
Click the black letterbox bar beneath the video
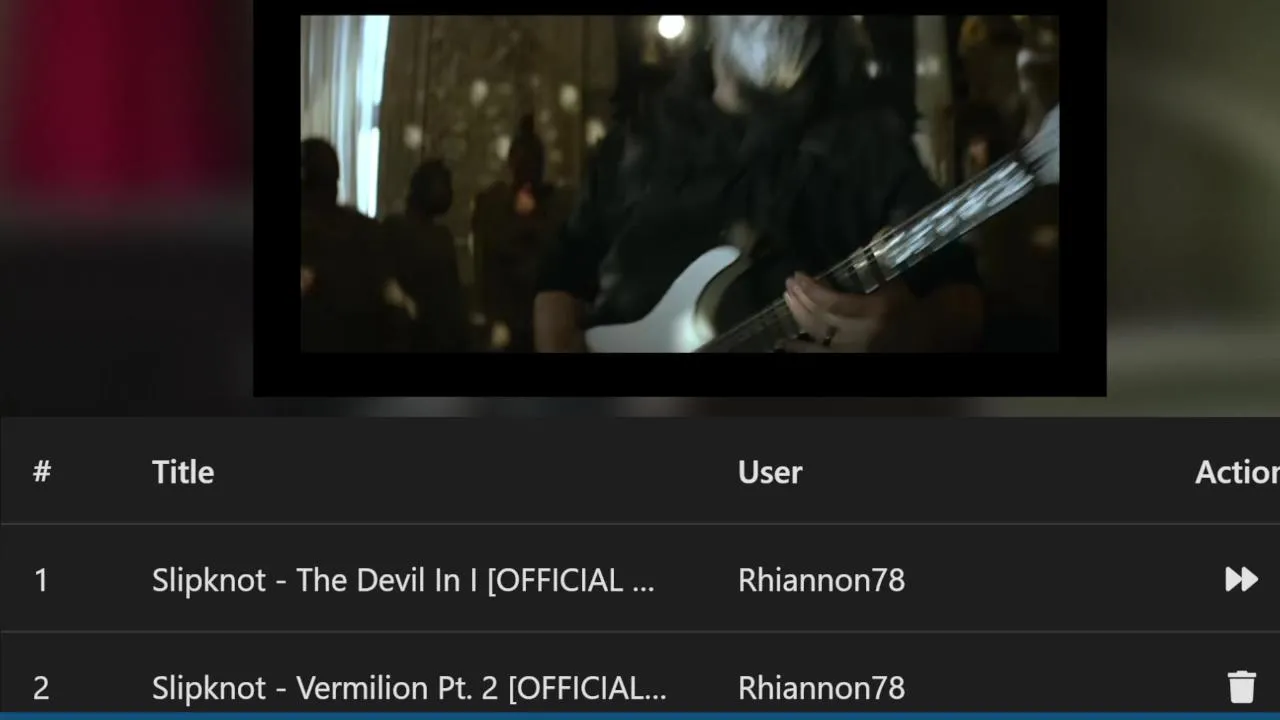(679, 375)
